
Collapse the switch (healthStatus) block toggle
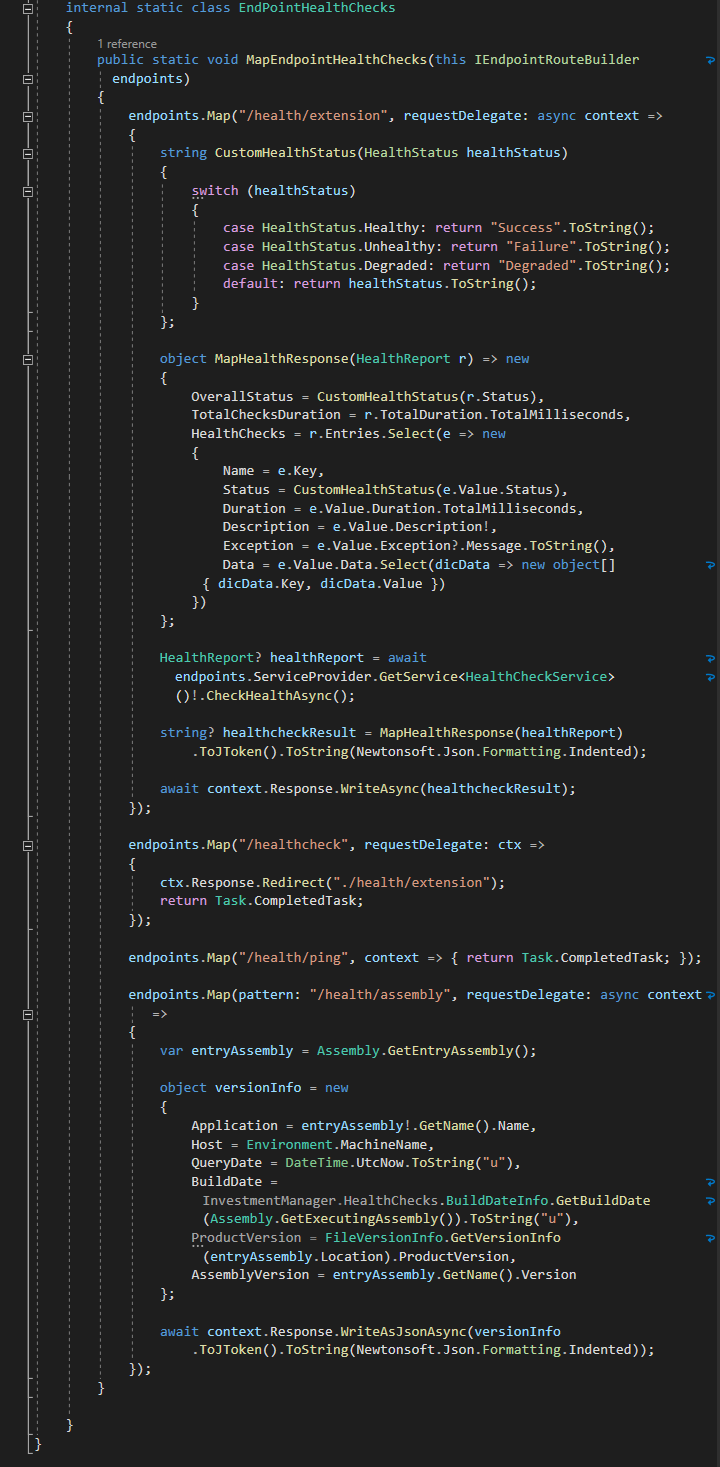tap(29, 191)
